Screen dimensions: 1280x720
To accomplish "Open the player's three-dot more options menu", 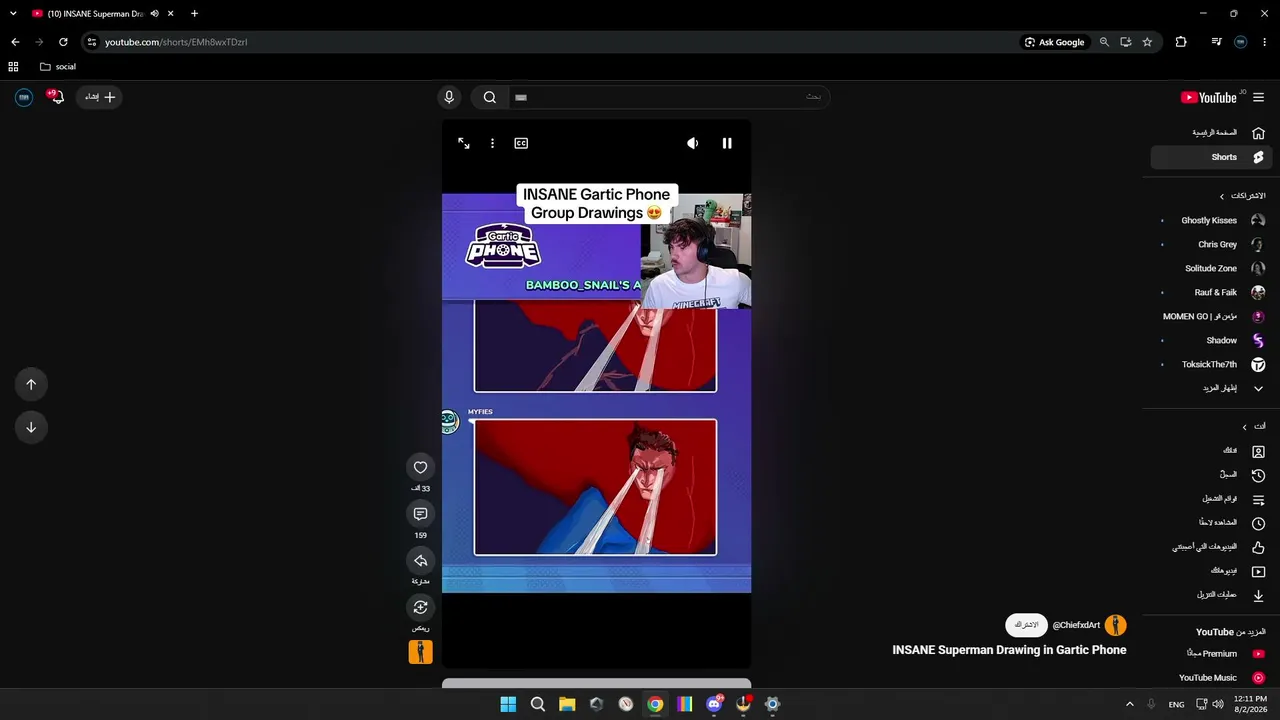I will (x=492, y=143).
